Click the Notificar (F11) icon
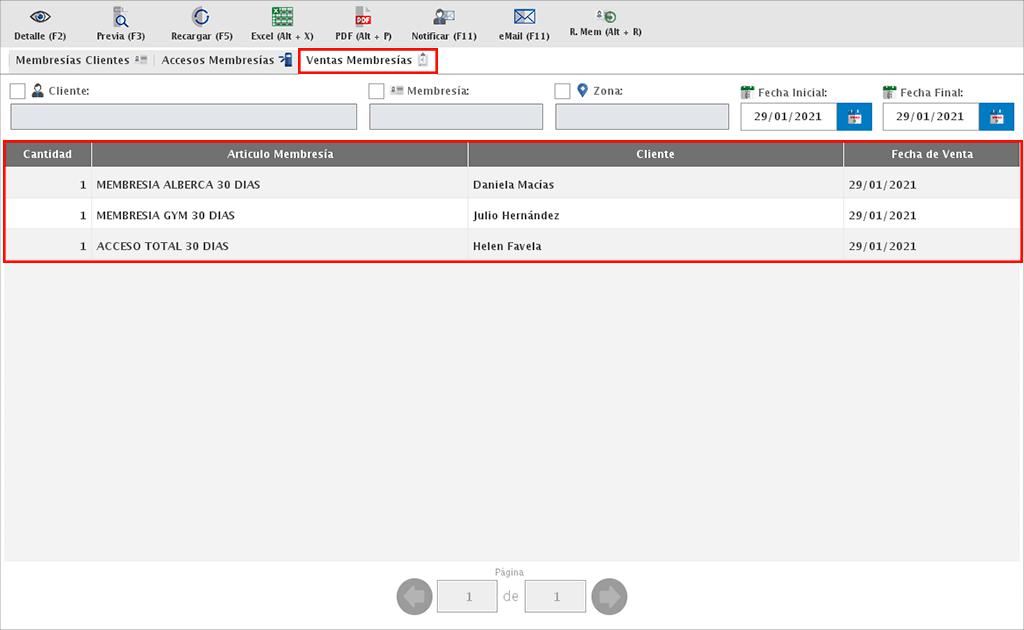This screenshot has width=1024, height=630. coord(444,17)
